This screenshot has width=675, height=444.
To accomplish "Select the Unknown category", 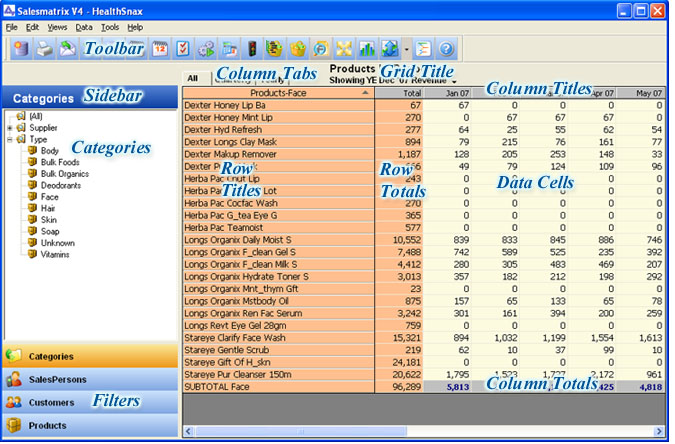I will coord(58,243).
